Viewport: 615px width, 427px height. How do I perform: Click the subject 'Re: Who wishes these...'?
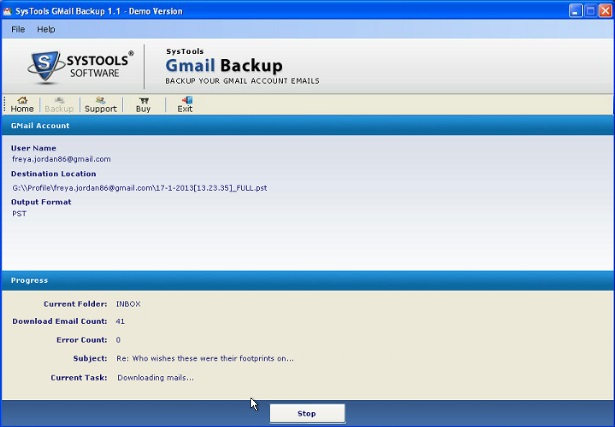(x=205, y=358)
